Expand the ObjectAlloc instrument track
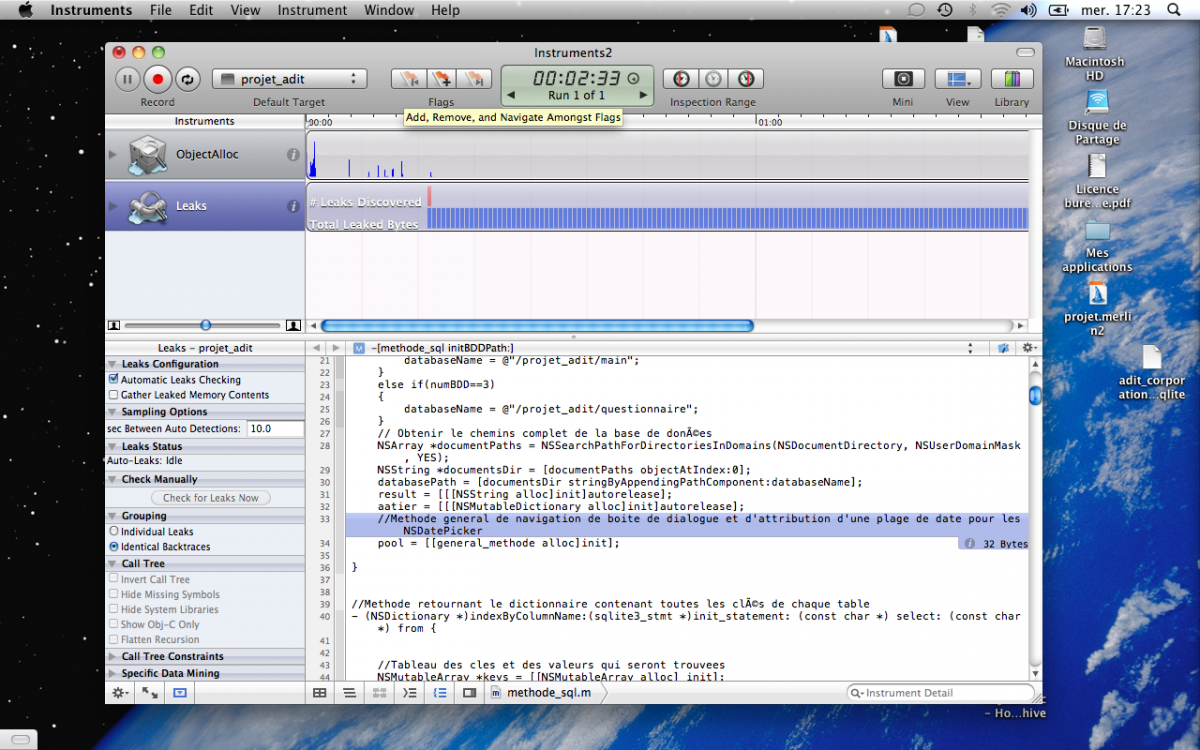This screenshot has width=1200, height=750. [113, 155]
